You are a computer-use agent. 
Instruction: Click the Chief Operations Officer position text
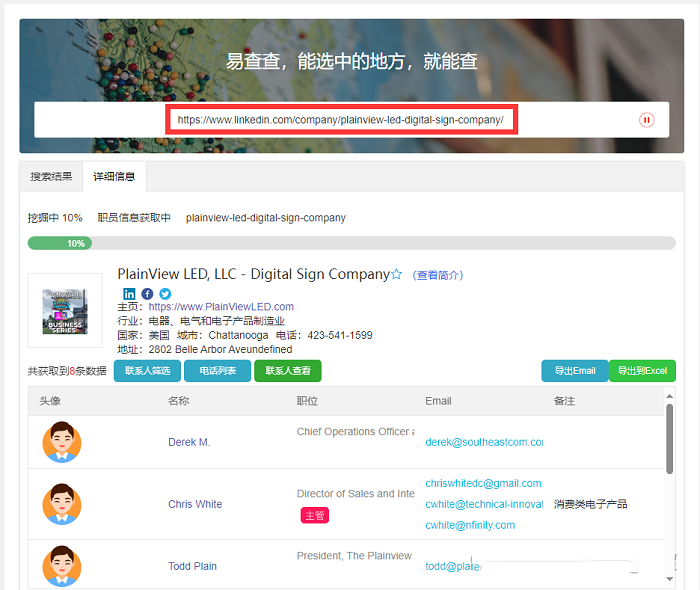(355, 432)
